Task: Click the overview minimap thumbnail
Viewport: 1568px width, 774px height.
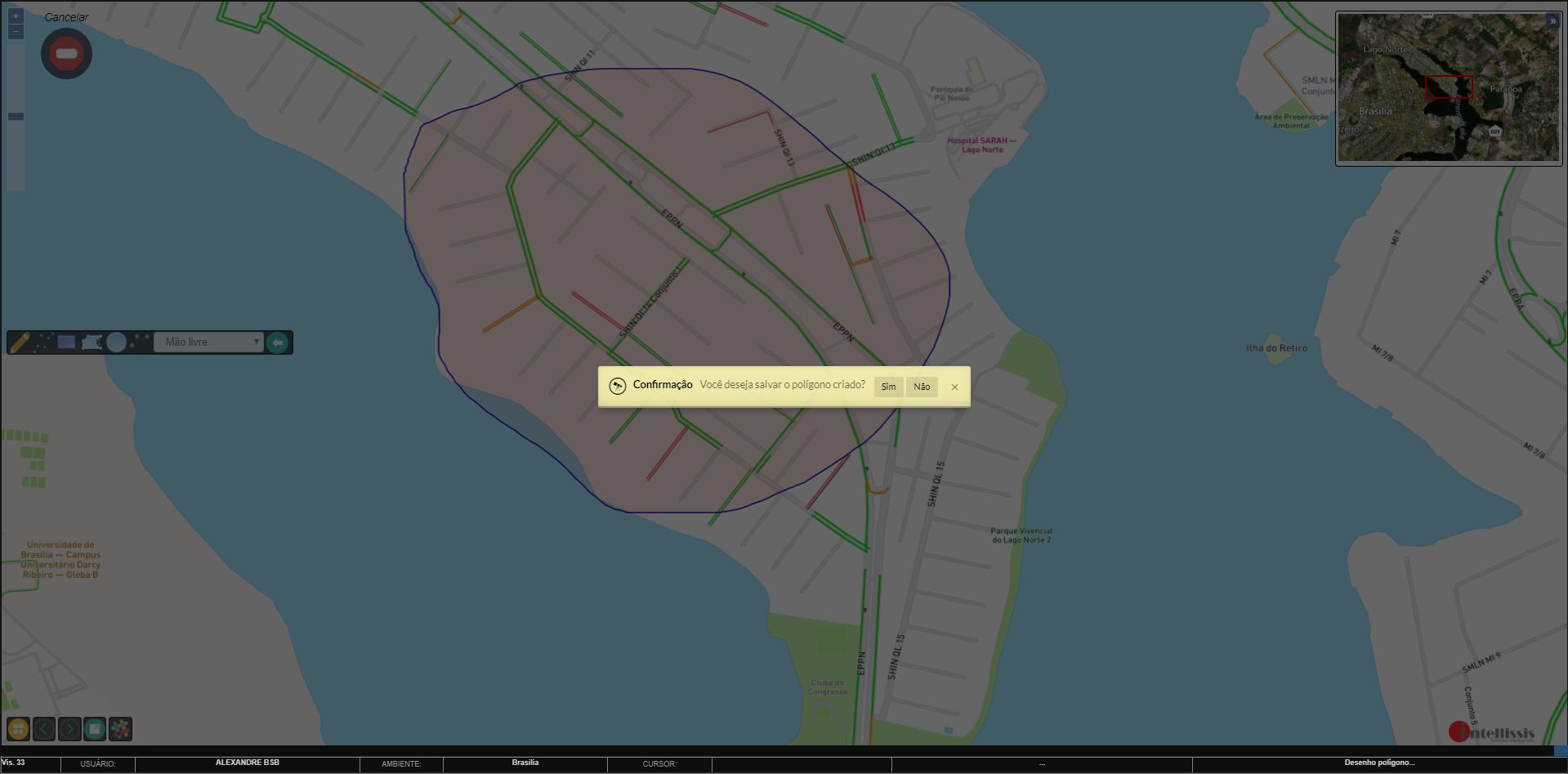Action: (x=1448, y=90)
